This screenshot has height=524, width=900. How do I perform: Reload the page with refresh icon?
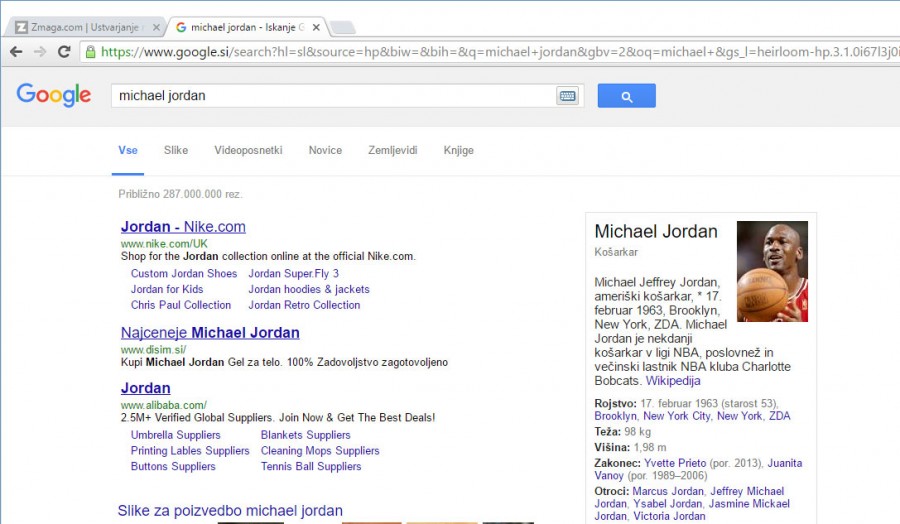(x=64, y=51)
